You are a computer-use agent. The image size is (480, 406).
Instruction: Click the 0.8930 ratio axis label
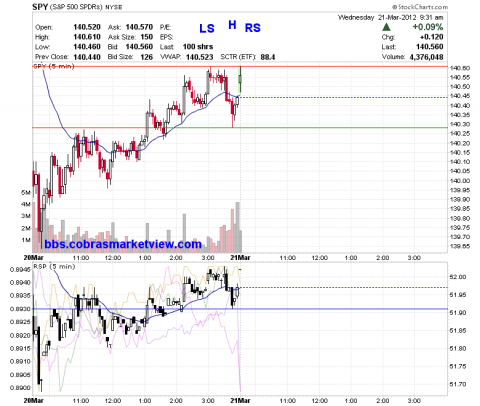21,309
